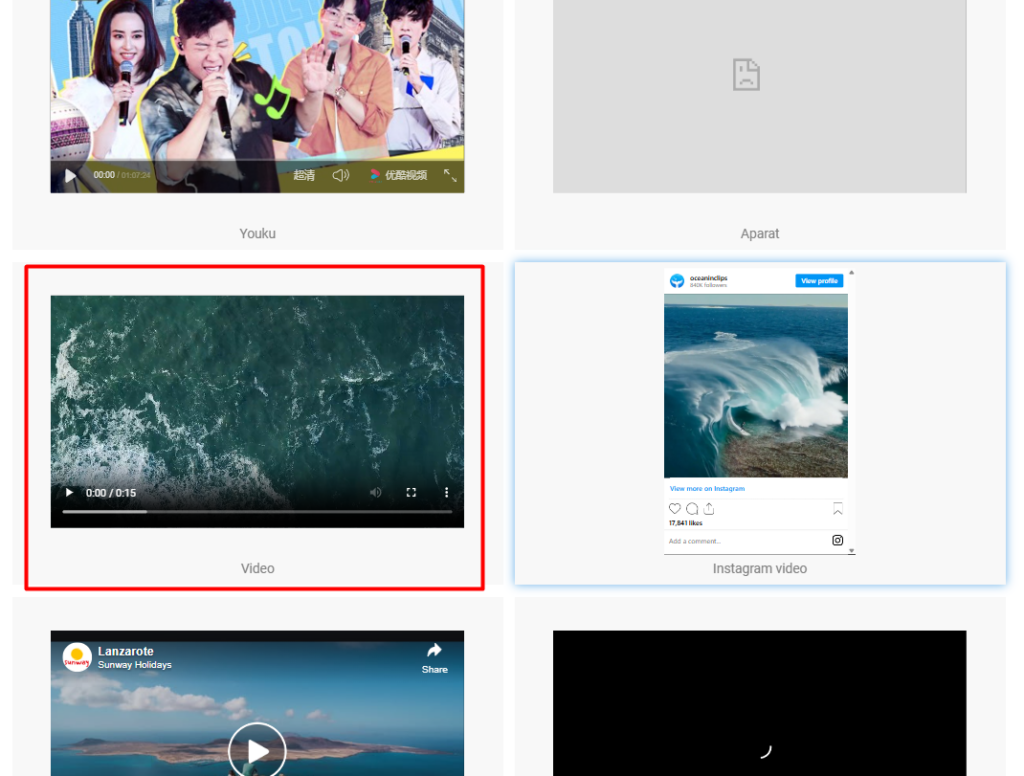Open comments via the speech bubble icon

click(691, 509)
